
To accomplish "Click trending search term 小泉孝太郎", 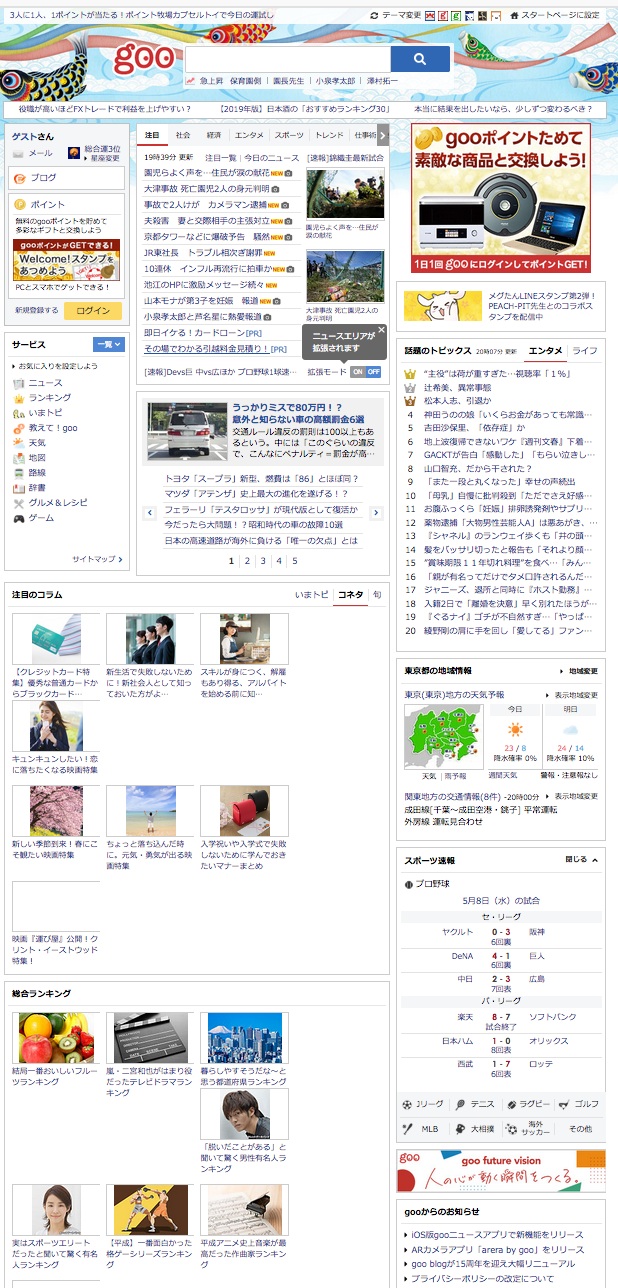I will [x=335, y=80].
